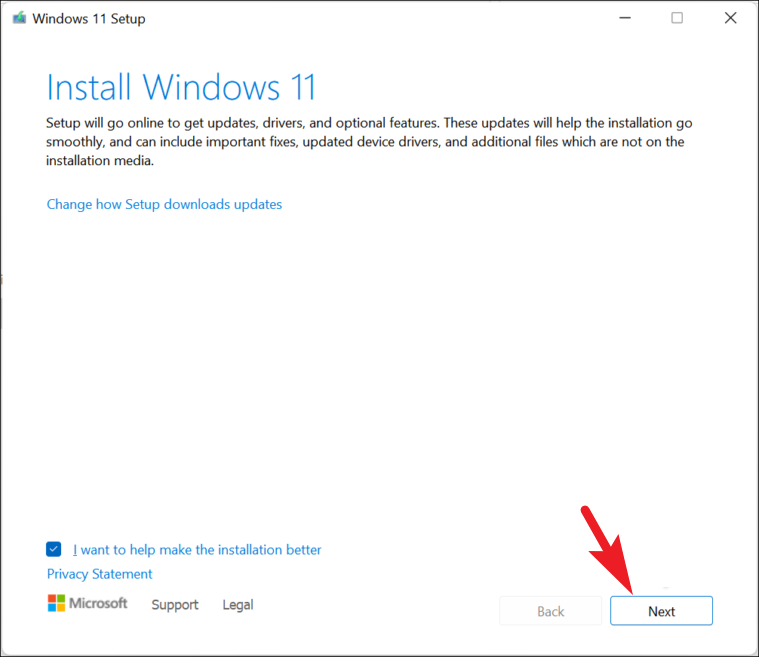The height and width of the screenshot is (657, 759).
Task: Open the Legal link
Action: point(238,604)
